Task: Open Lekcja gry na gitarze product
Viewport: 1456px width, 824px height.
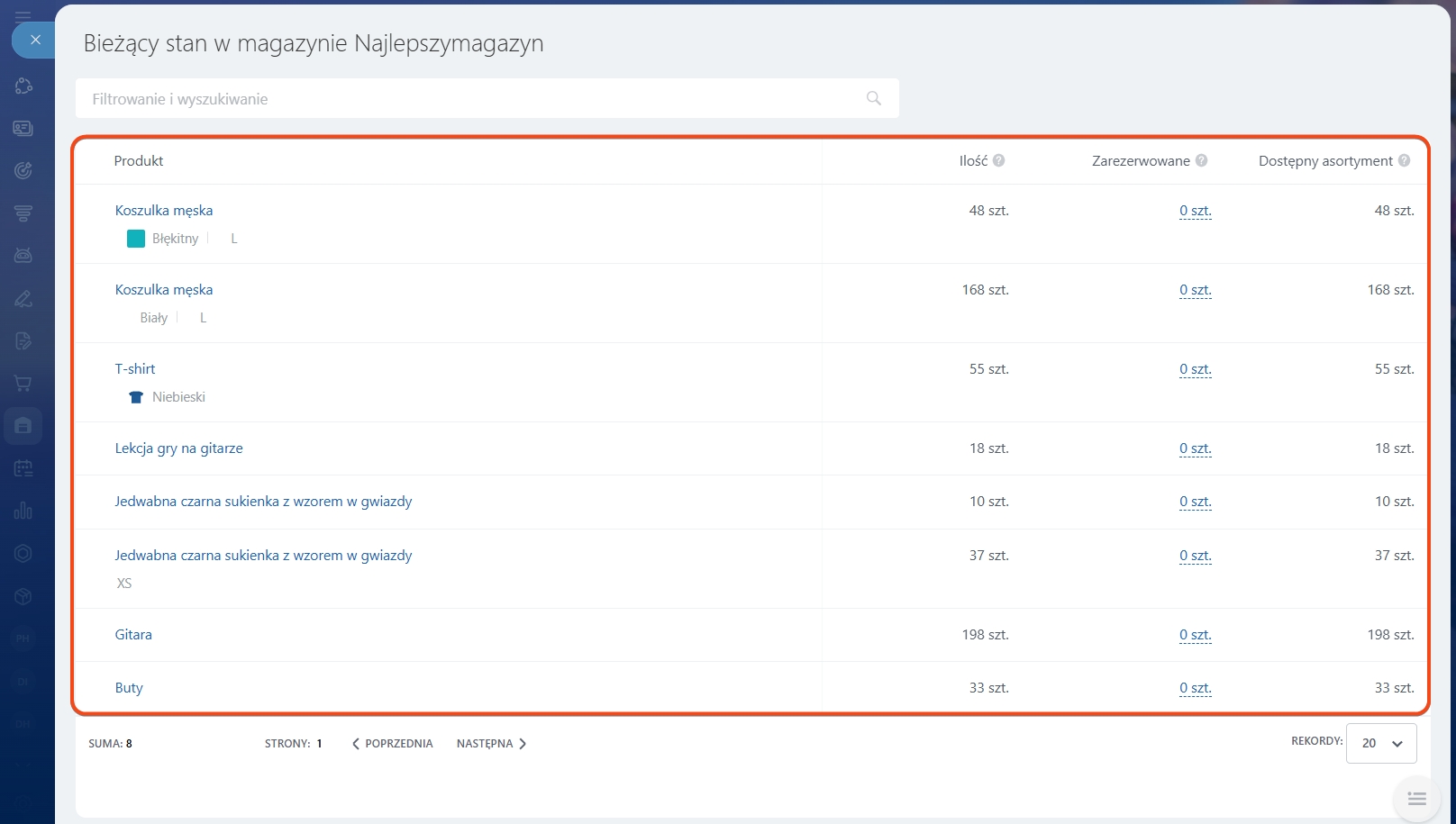Action: 178,448
